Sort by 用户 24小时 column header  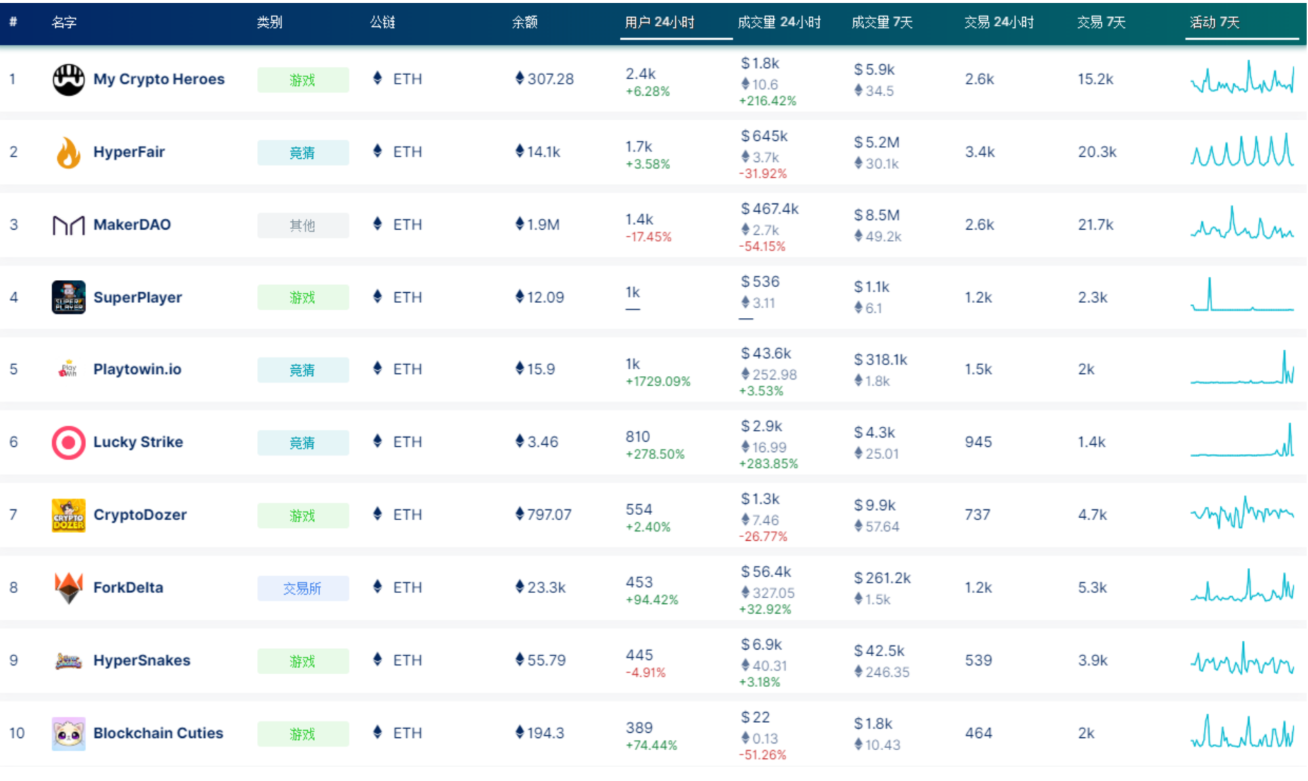pos(660,22)
